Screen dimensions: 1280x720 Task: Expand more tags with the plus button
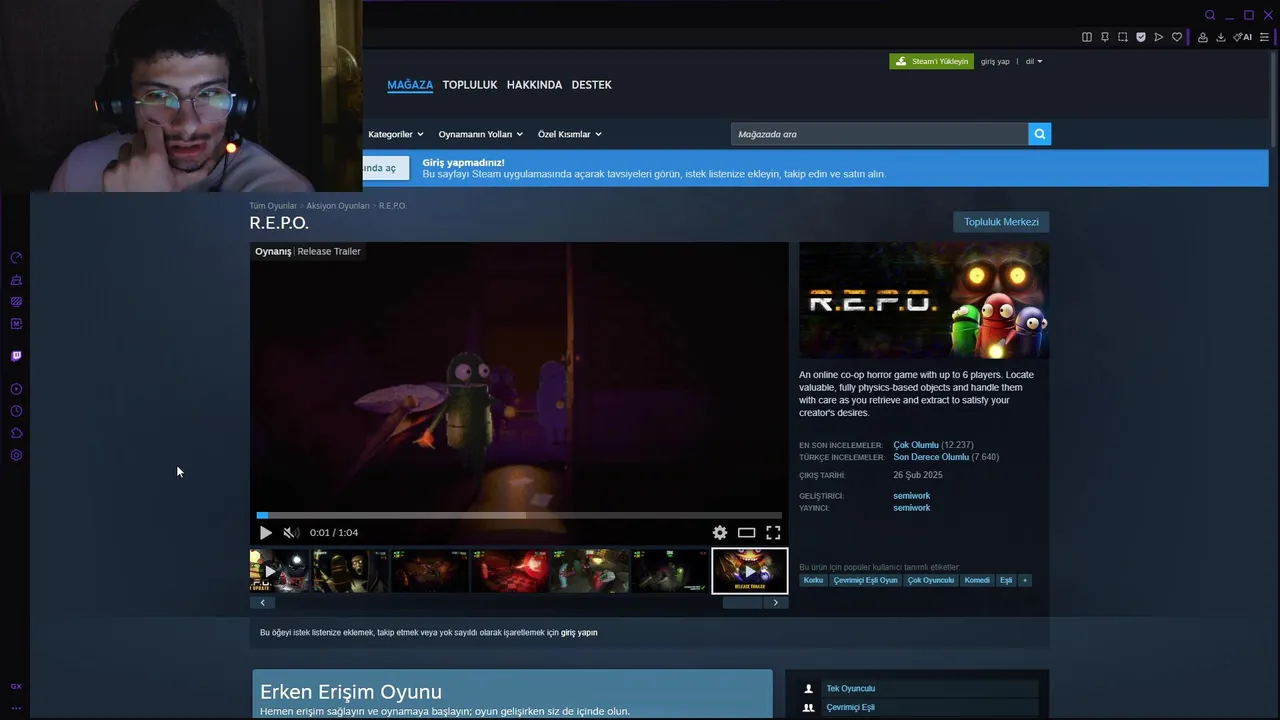click(1024, 580)
